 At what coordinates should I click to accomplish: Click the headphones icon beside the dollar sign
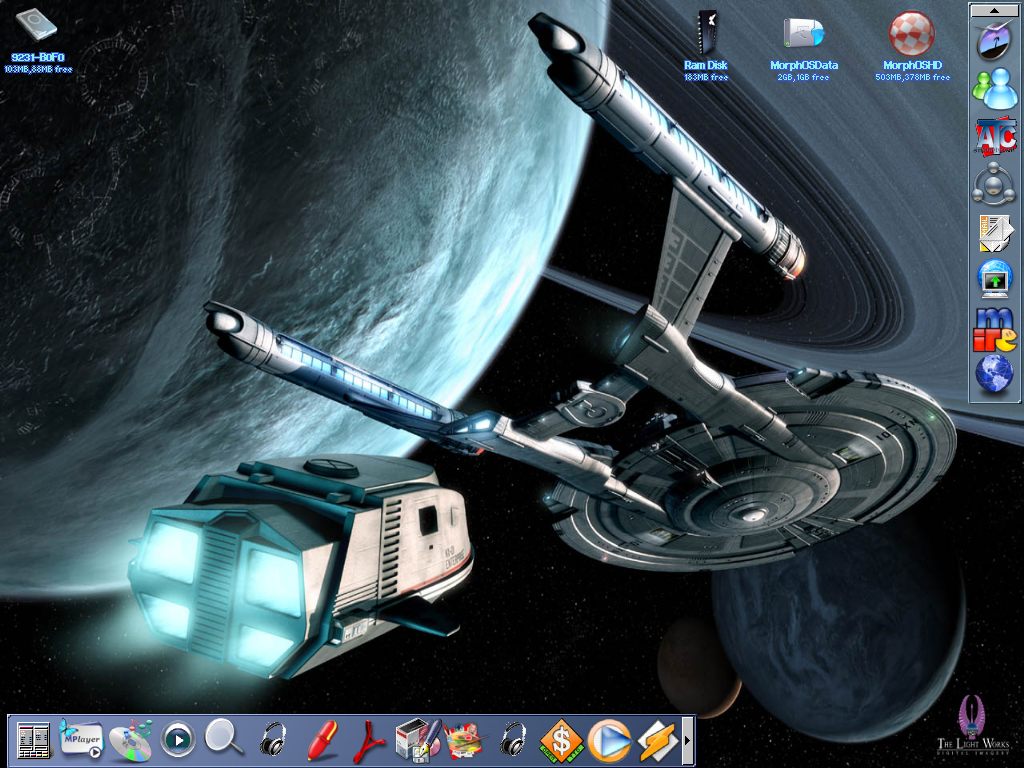[513, 739]
